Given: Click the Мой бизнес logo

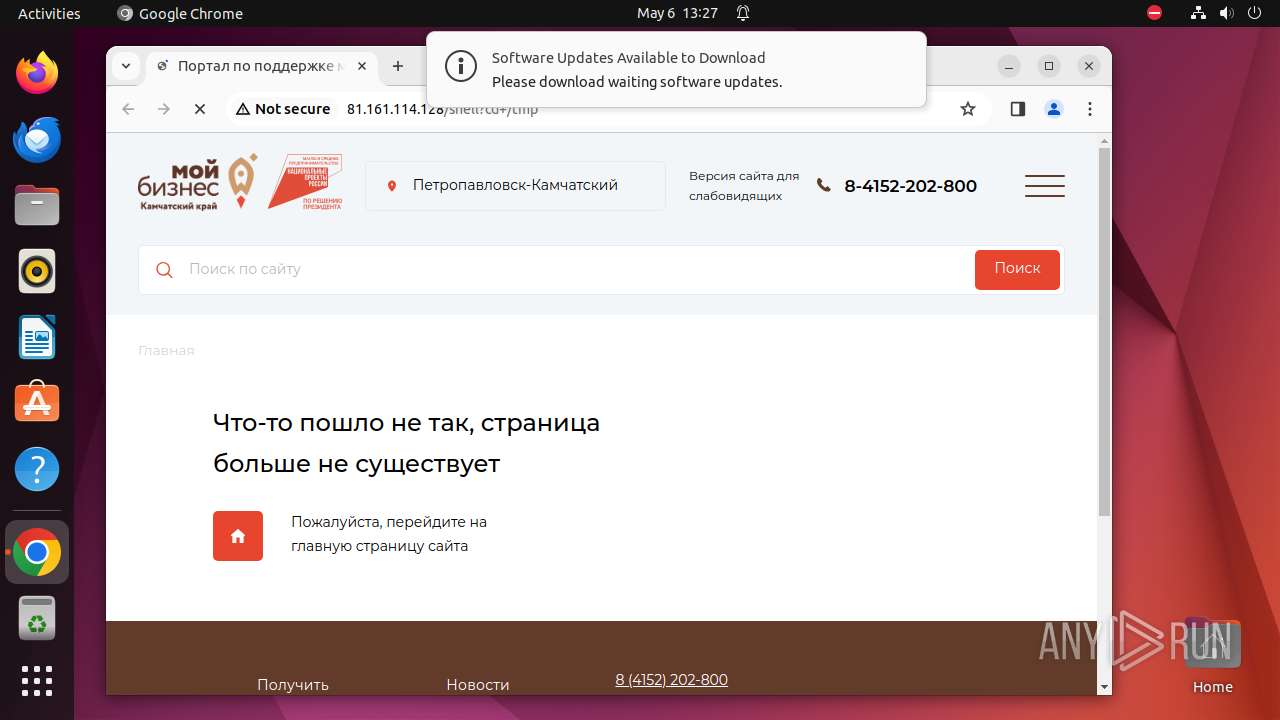Looking at the screenshot, I should tap(197, 181).
